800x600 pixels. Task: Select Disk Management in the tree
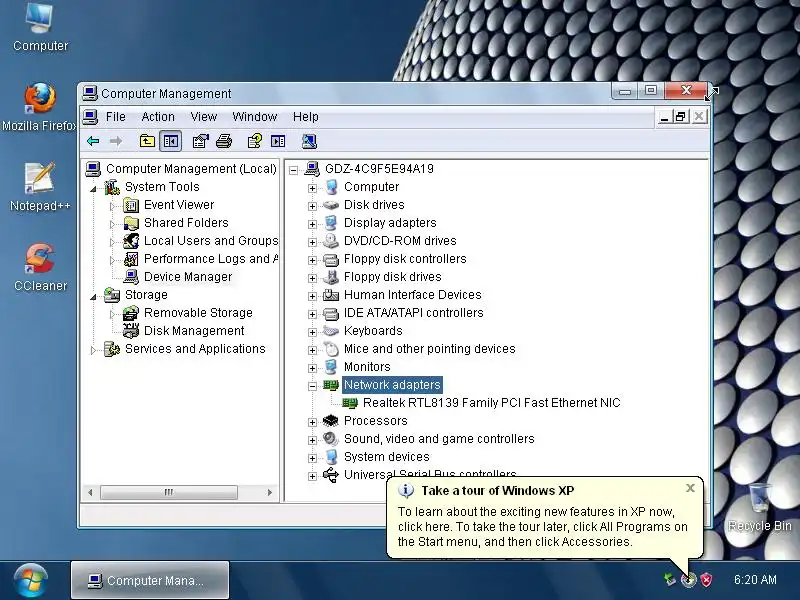194,331
